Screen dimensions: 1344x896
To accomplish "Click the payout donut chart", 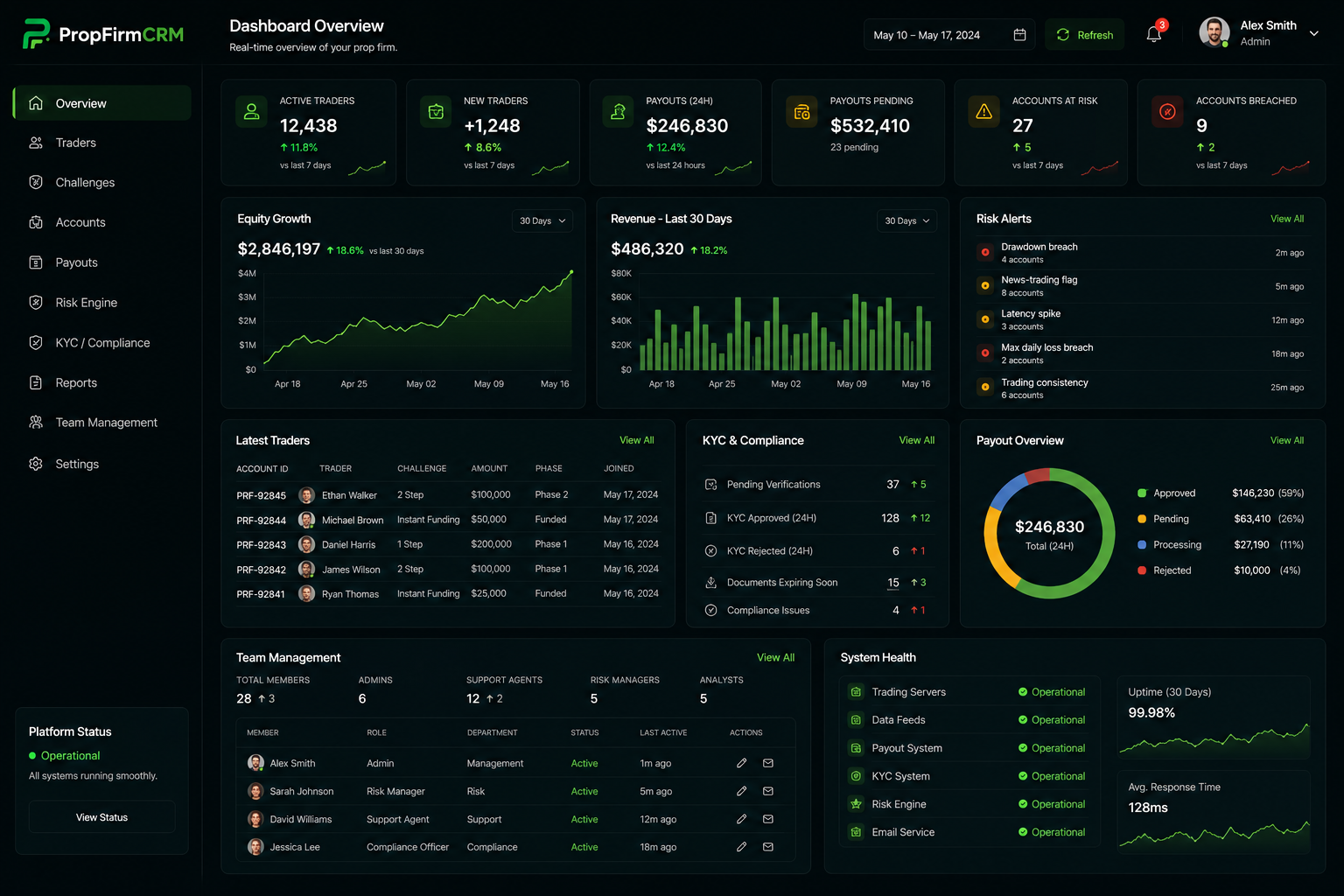I will pos(1049,534).
